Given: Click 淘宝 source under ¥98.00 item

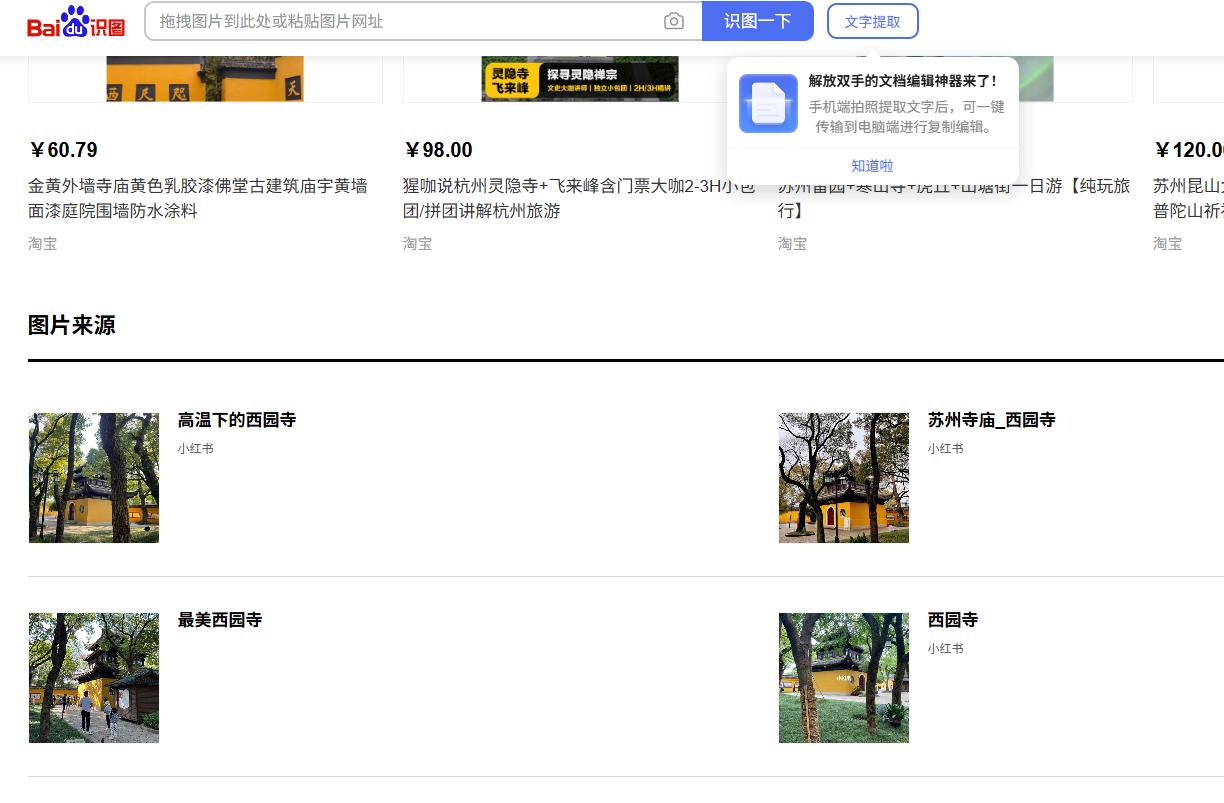Looking at the screenshot, I should point(417,243).
